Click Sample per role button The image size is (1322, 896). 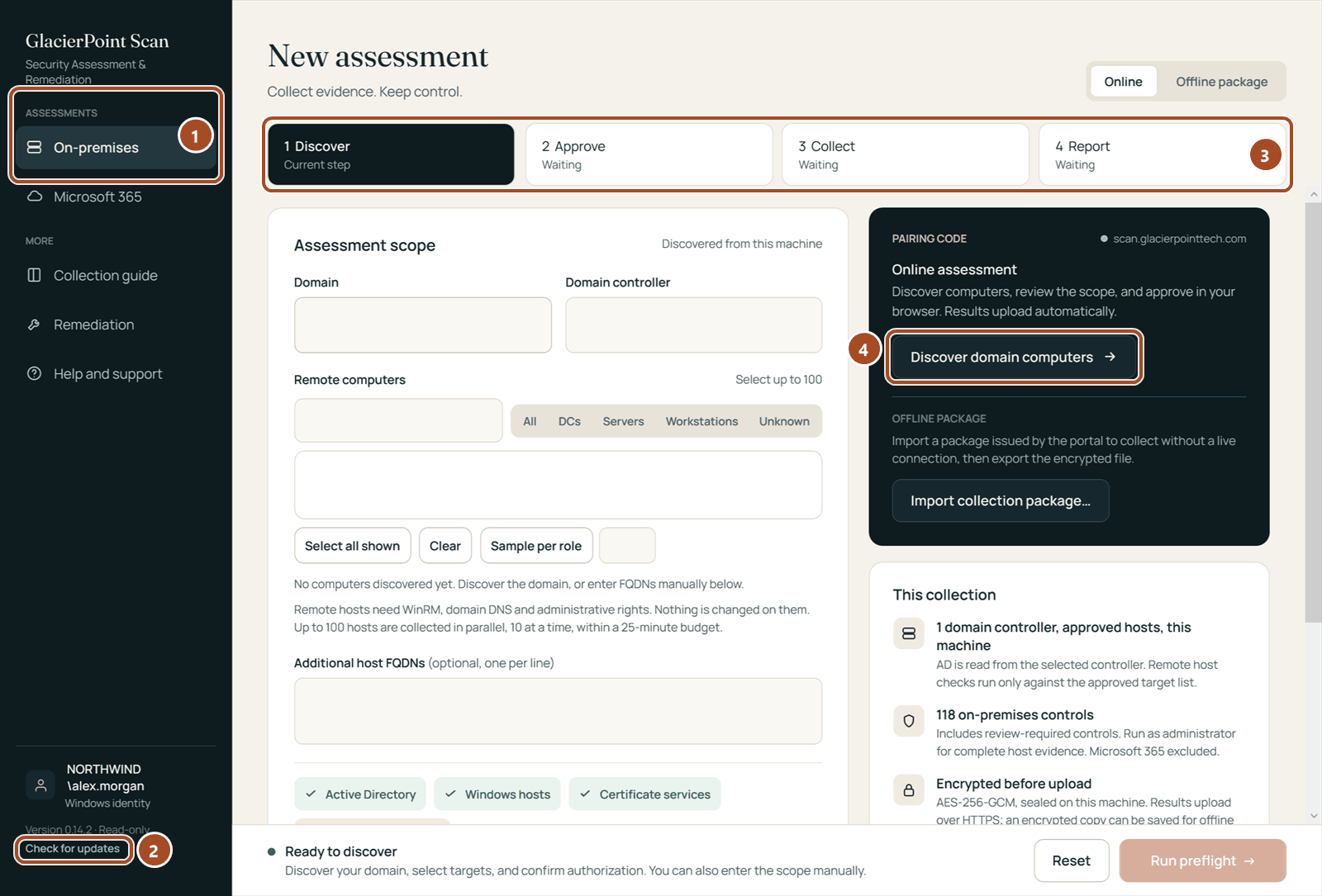click(x=536, y=546)
